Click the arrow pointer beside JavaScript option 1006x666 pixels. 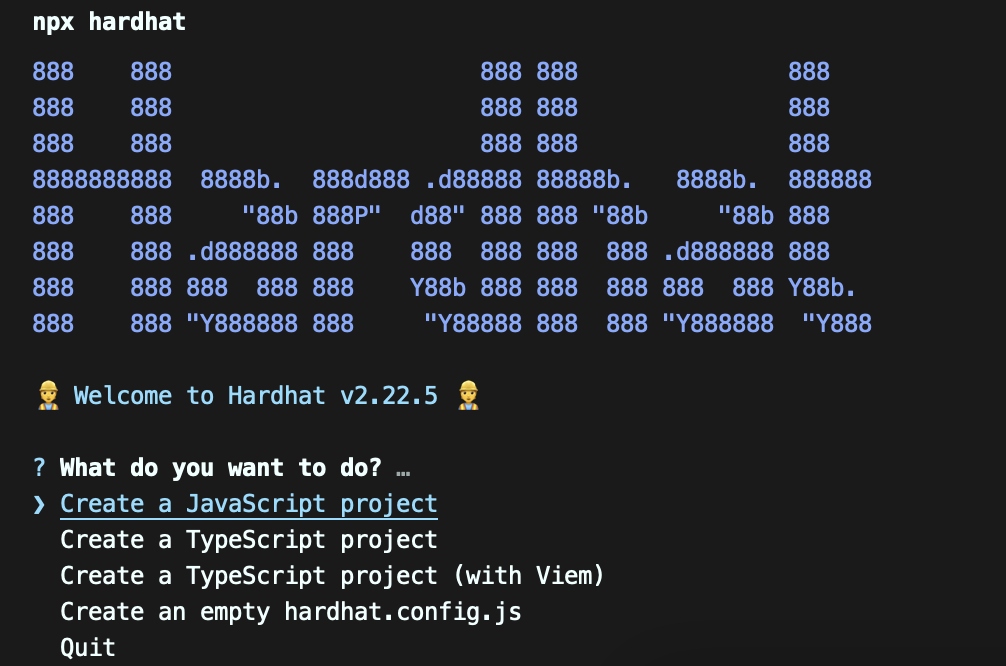click(39, 504)
